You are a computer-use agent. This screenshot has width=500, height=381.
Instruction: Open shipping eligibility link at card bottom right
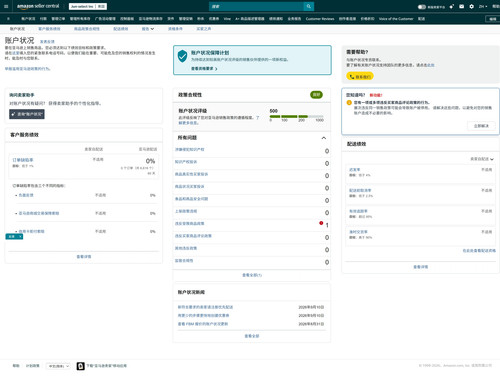pos(479,251)
